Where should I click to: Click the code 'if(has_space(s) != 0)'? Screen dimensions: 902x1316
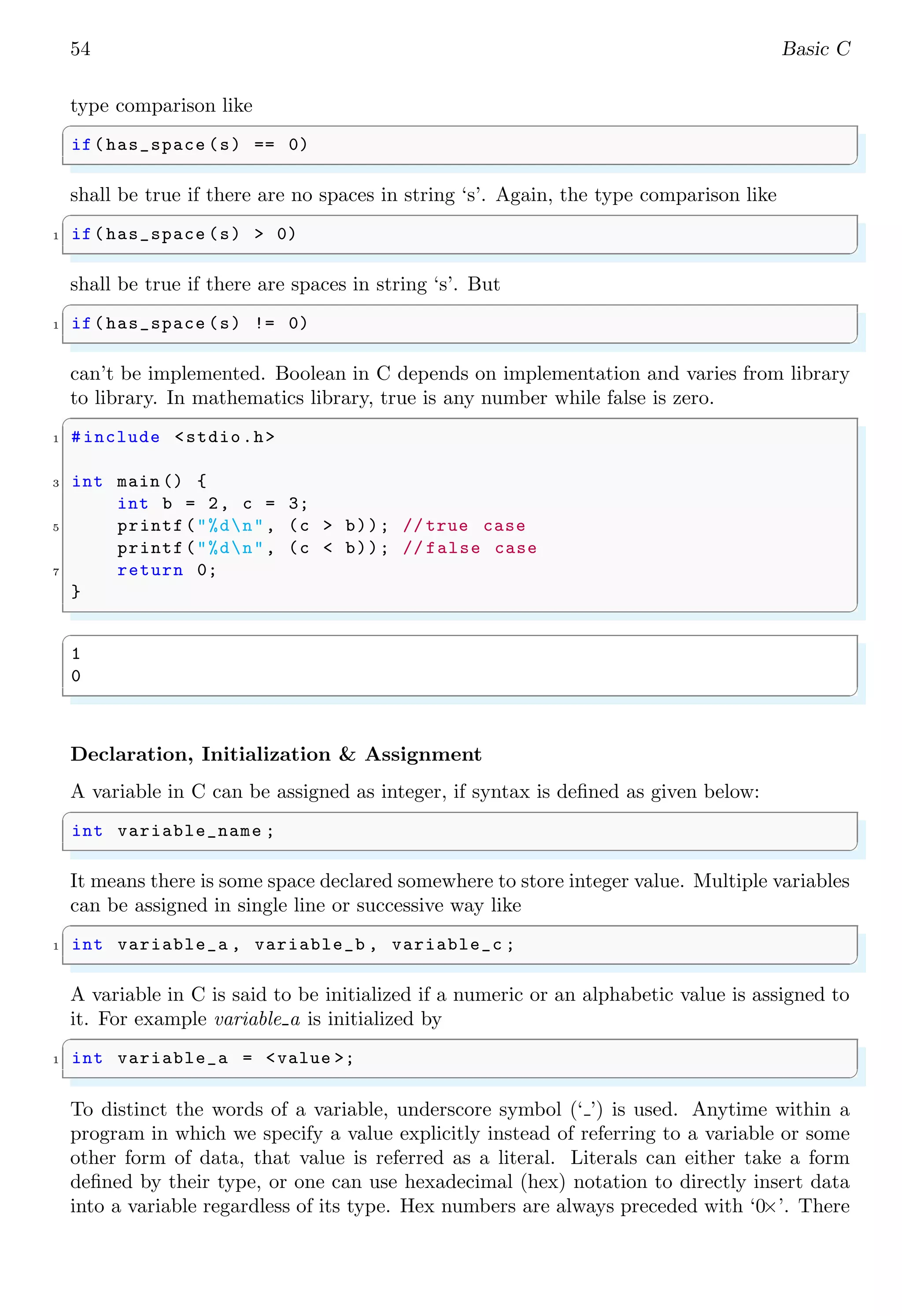tap(189, 324)
